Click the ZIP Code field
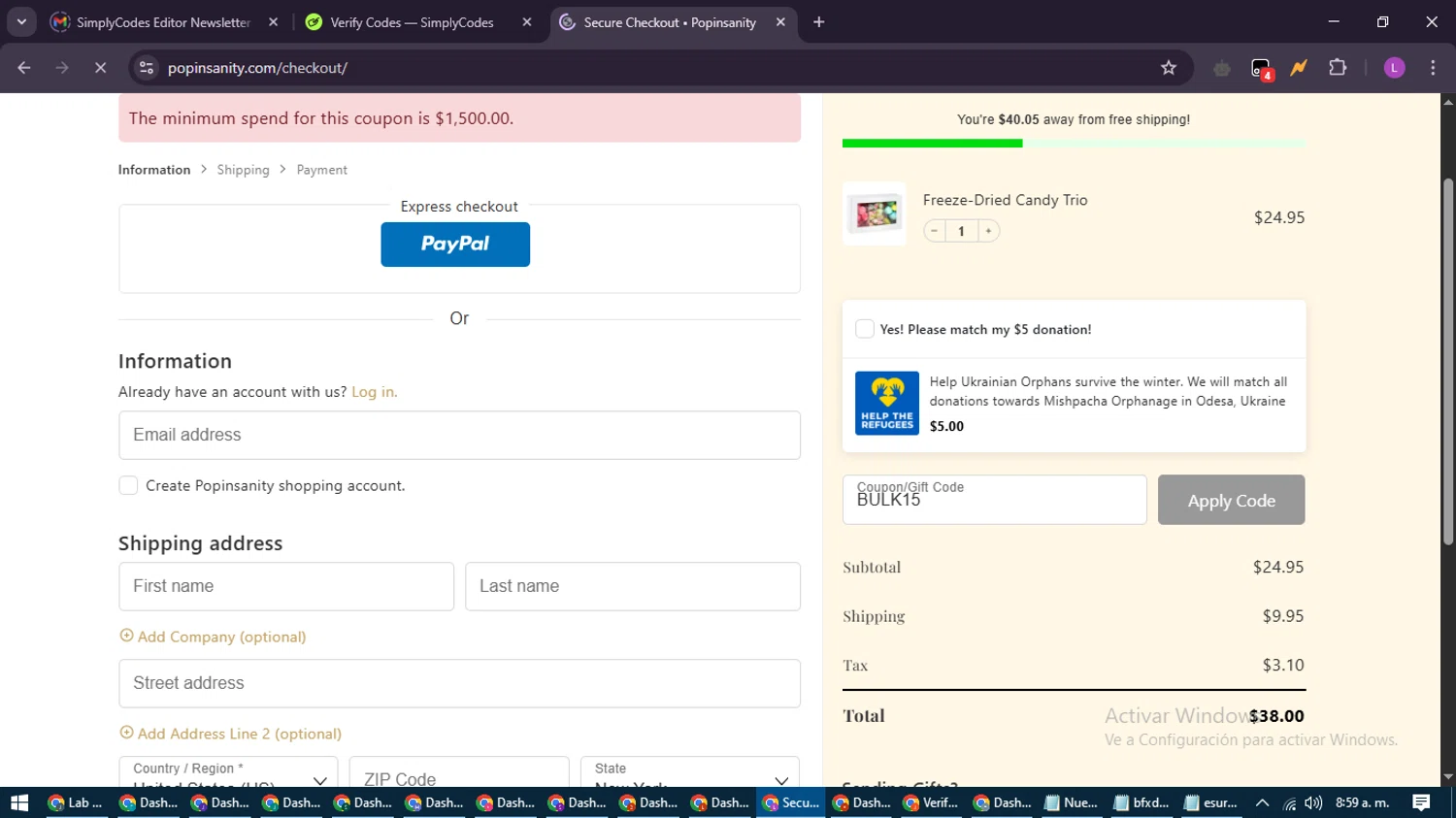 [459, 772]
